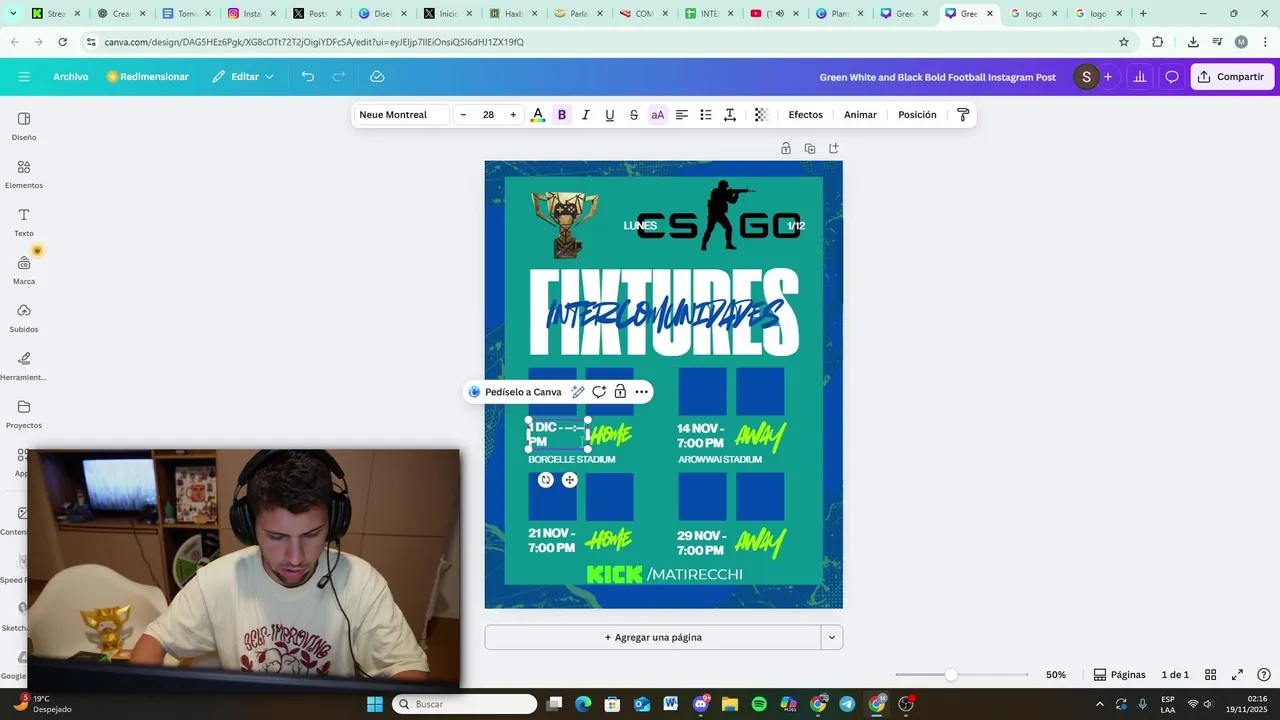Viewport: 1280px width, 720px height.
Task: Redo the last action
Action: [x=339, y=77]
